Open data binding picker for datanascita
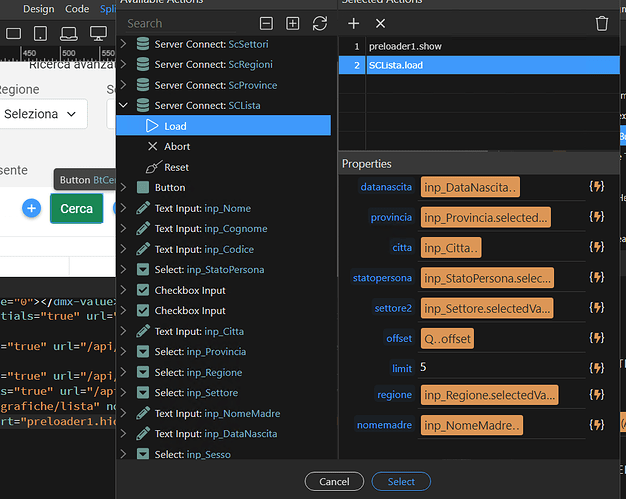The height and width of the screenshot is (499, 626). point(596,186)
